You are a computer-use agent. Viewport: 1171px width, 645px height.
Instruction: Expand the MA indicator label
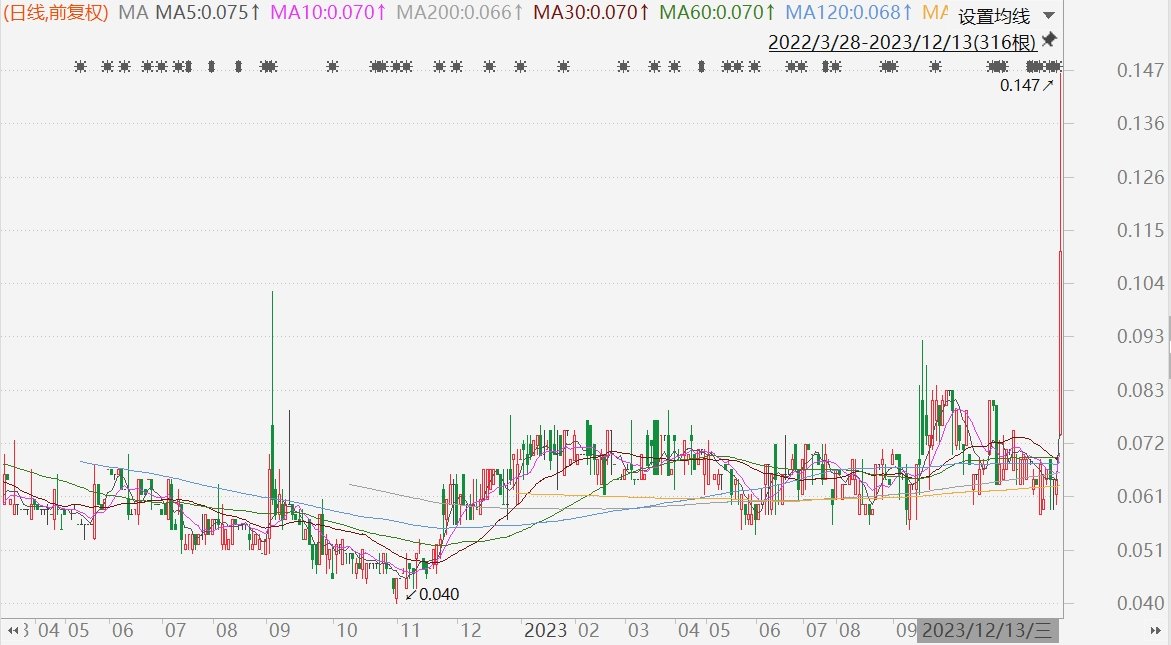click(133, 13)
